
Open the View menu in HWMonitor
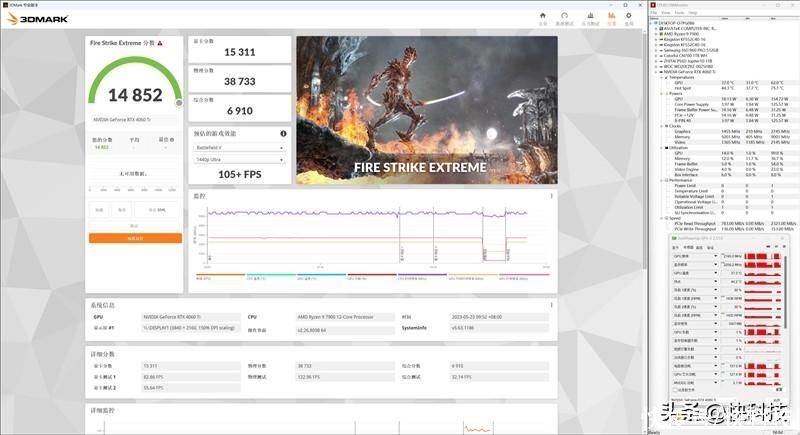tap(666, 13)
